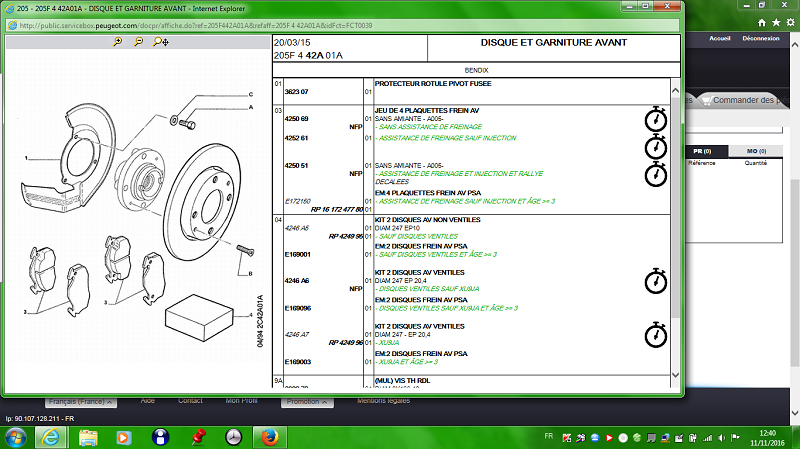Open labor time for discs 4246 A7
Screen dimensions: 800x449
(x=656, y=335)
